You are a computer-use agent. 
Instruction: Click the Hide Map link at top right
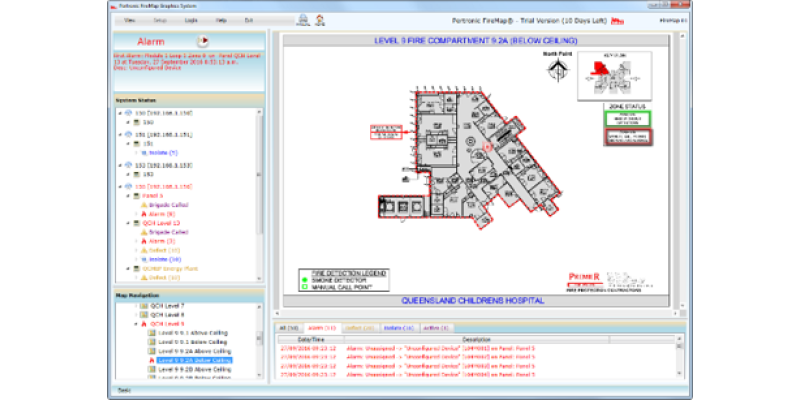[673, 20]
